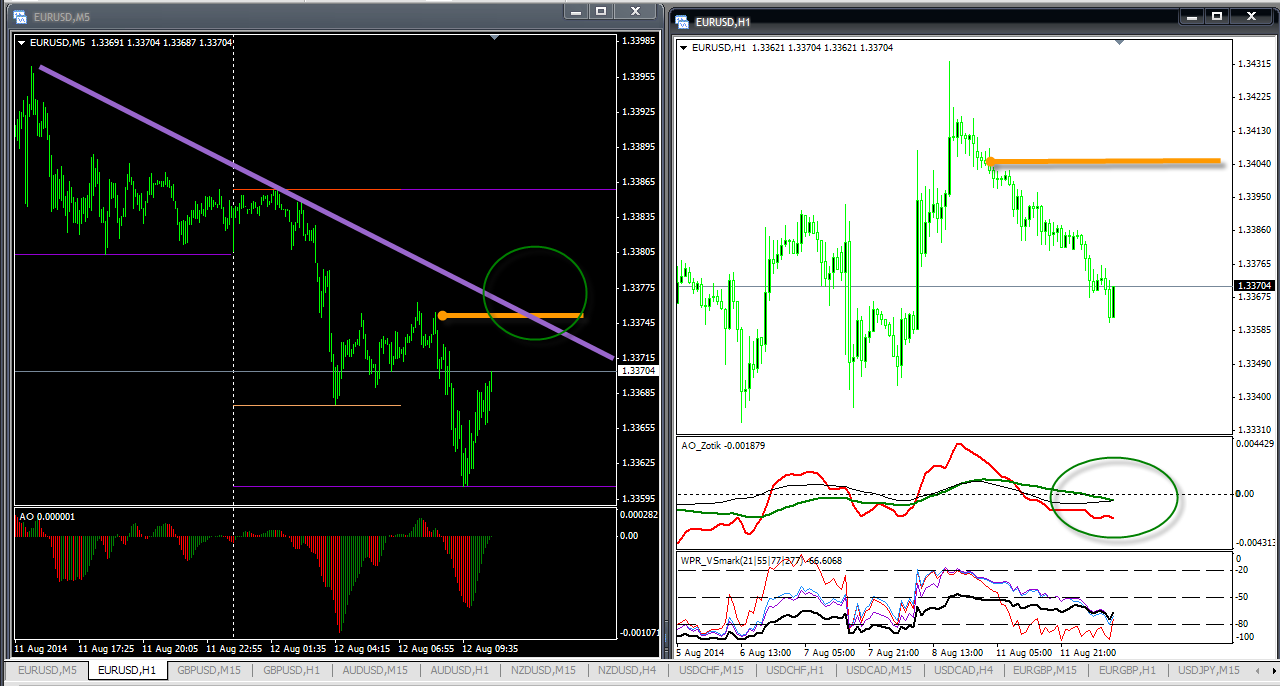Expand the triangle beside the EURUSD,M5 chart label
Image resolution: width=1280 pixels, height=686 pixels.
[x=22, y=42]
